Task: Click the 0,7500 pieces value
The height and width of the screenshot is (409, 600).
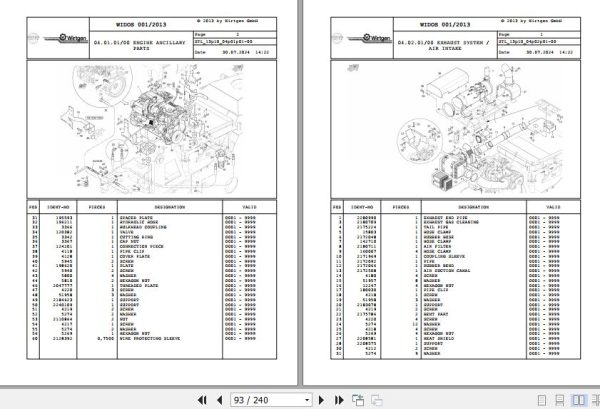Action: point(105,339)
